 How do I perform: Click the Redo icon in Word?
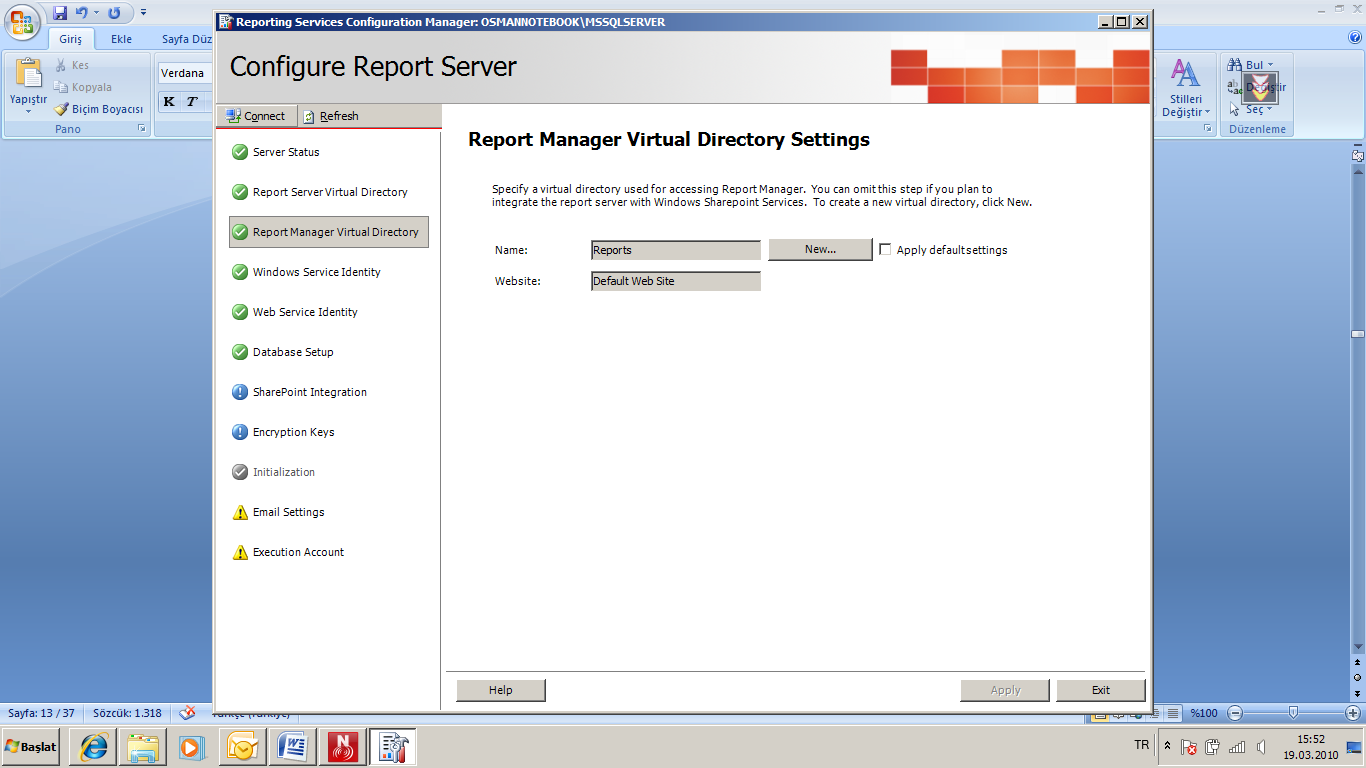tap(114, 12)
